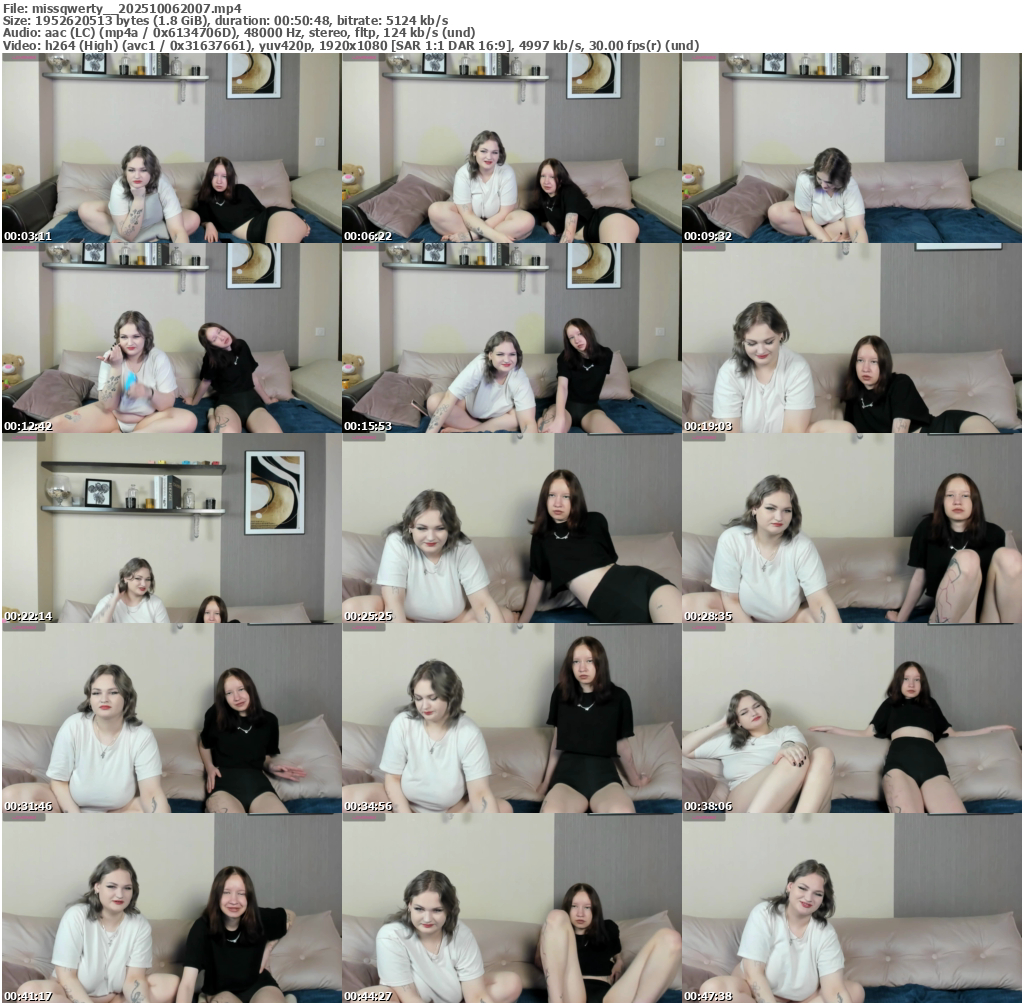This screenshot has height=1003, width=1024.
Task: Click the frame timestamped 00:19:03
Action: coord(851,338)
